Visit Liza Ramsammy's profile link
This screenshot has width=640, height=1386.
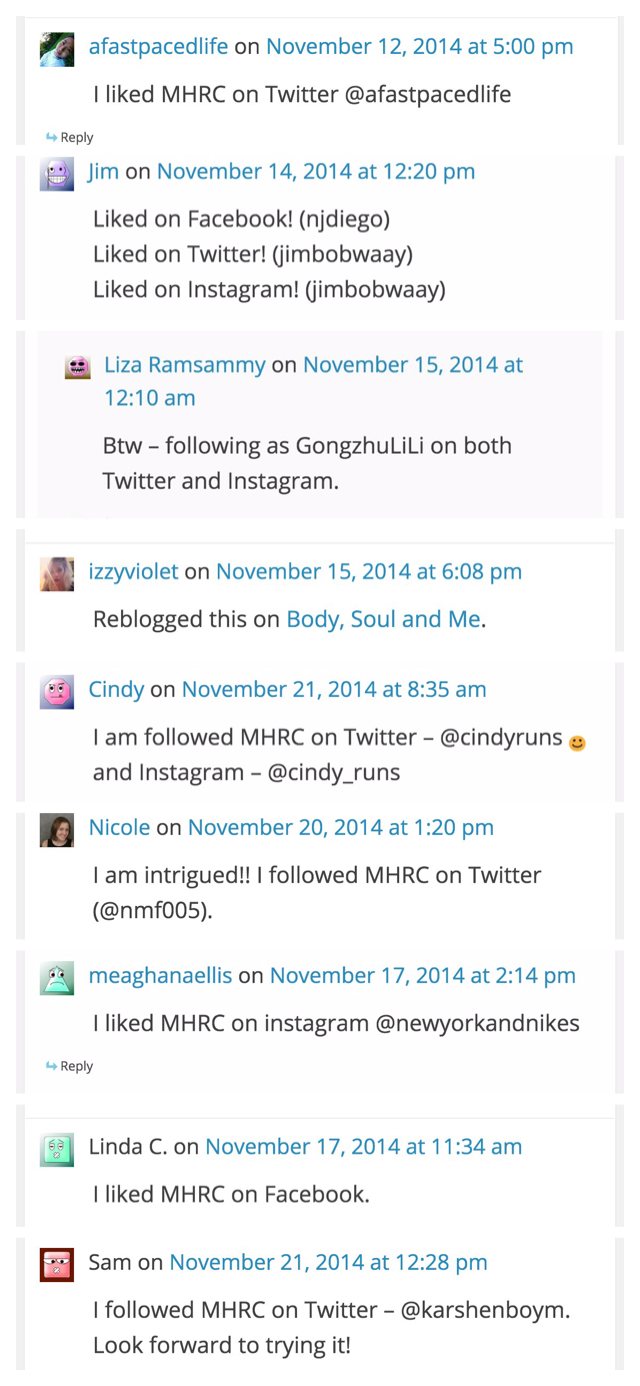185,365
